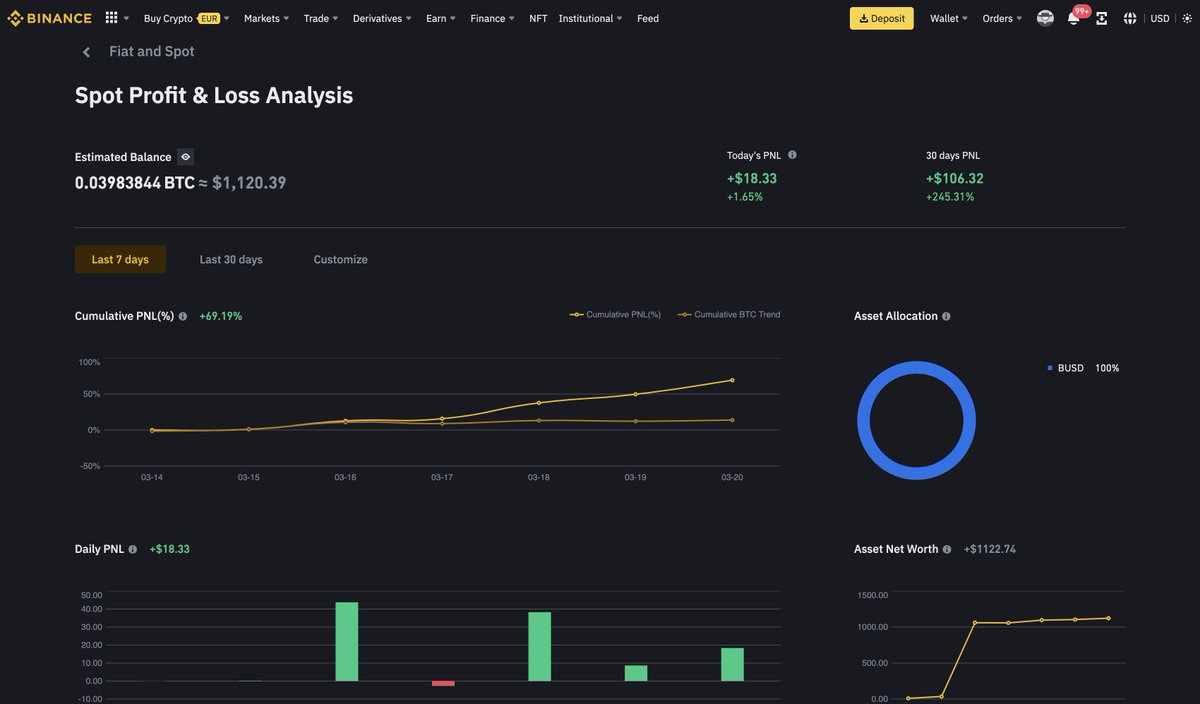Click the EUR currency badge
Viewport: 1200px width, 704px height.
(x=208, y=18)
